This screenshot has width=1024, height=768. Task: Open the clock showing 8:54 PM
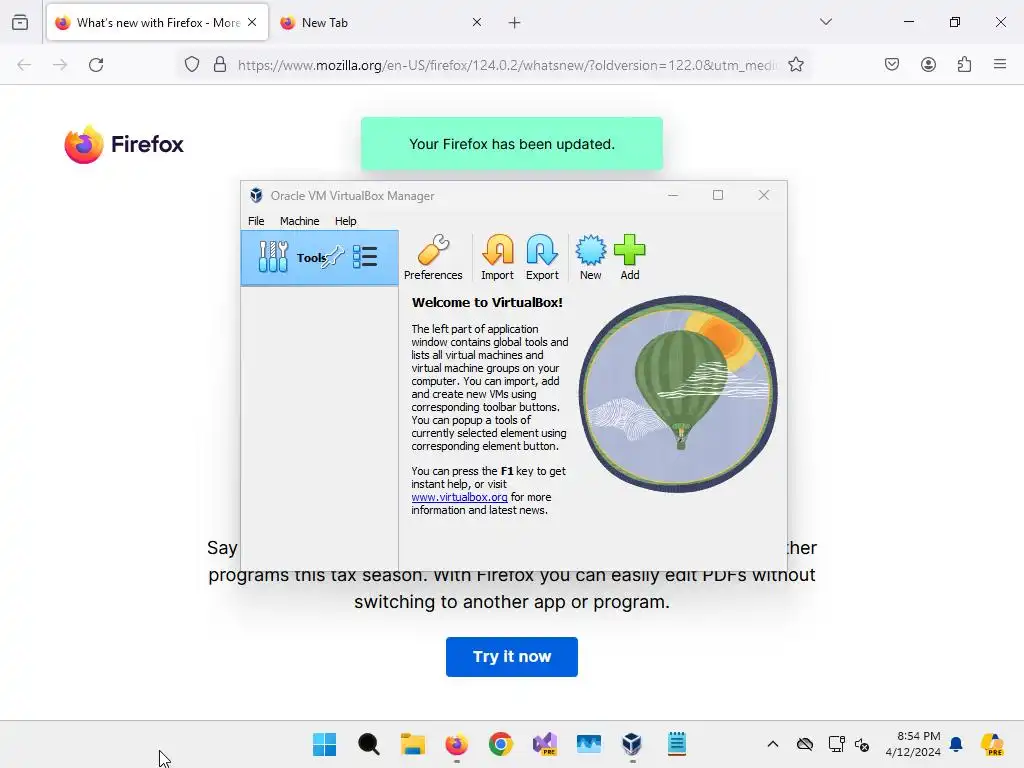pos(913,744)
